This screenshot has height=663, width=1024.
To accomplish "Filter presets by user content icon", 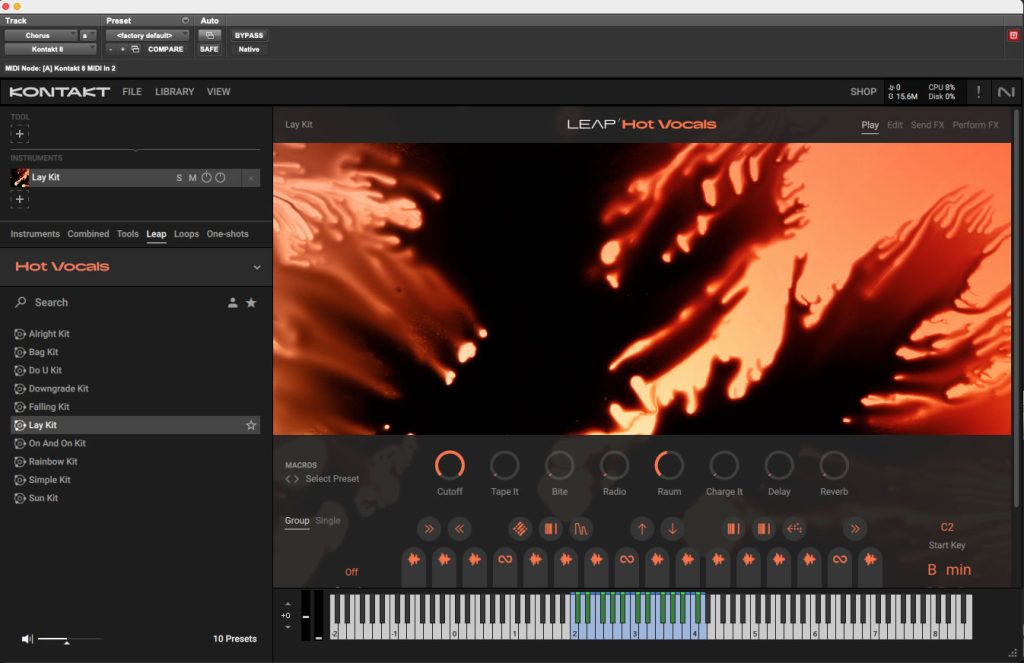I will tap(232, 302).
